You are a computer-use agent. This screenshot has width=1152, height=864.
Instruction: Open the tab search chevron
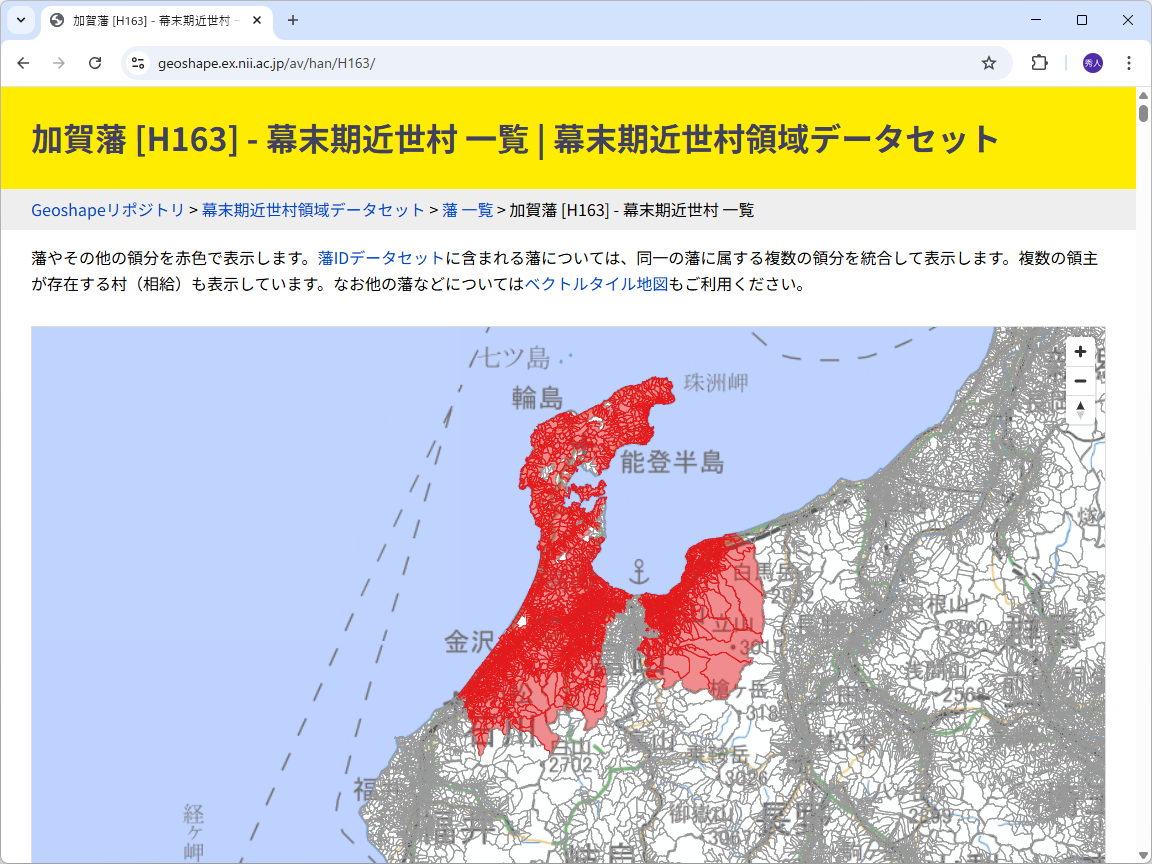pos(20,20)
